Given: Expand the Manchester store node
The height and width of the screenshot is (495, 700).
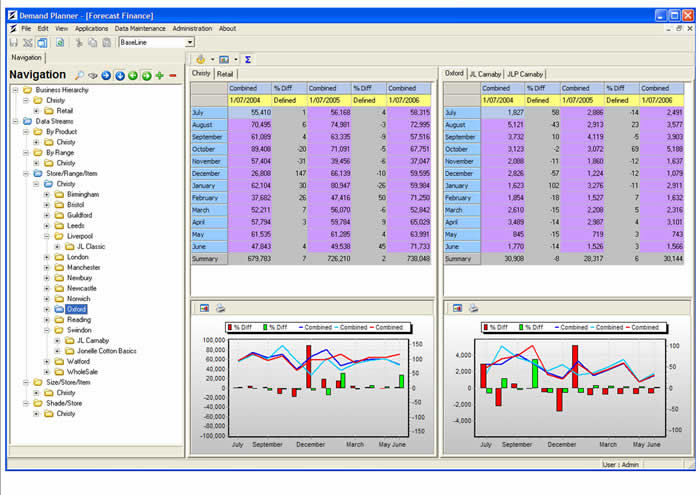Looking at the screenshot, I should 47,267.
